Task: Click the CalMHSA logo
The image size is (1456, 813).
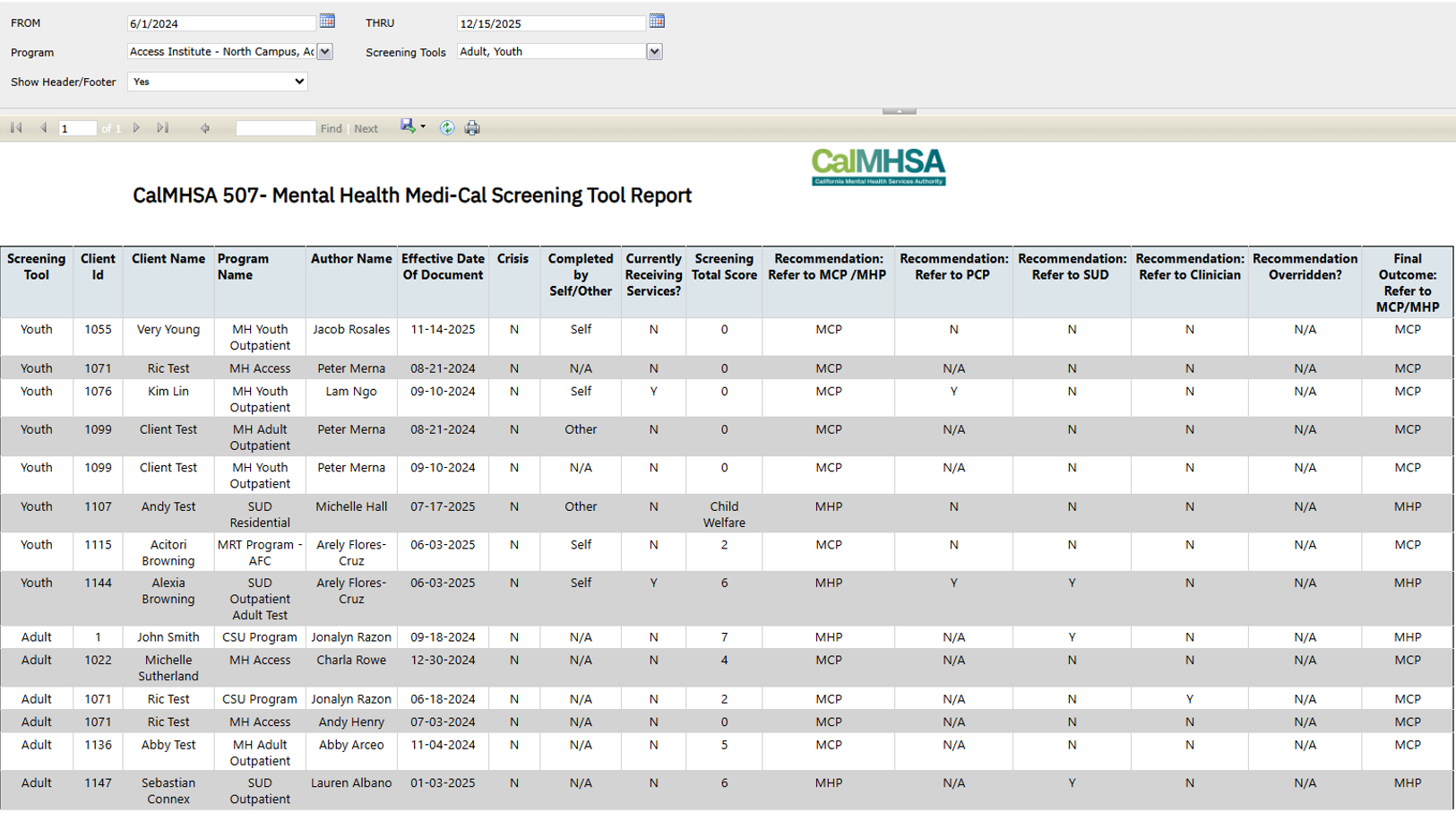Action: click(878, 167)
